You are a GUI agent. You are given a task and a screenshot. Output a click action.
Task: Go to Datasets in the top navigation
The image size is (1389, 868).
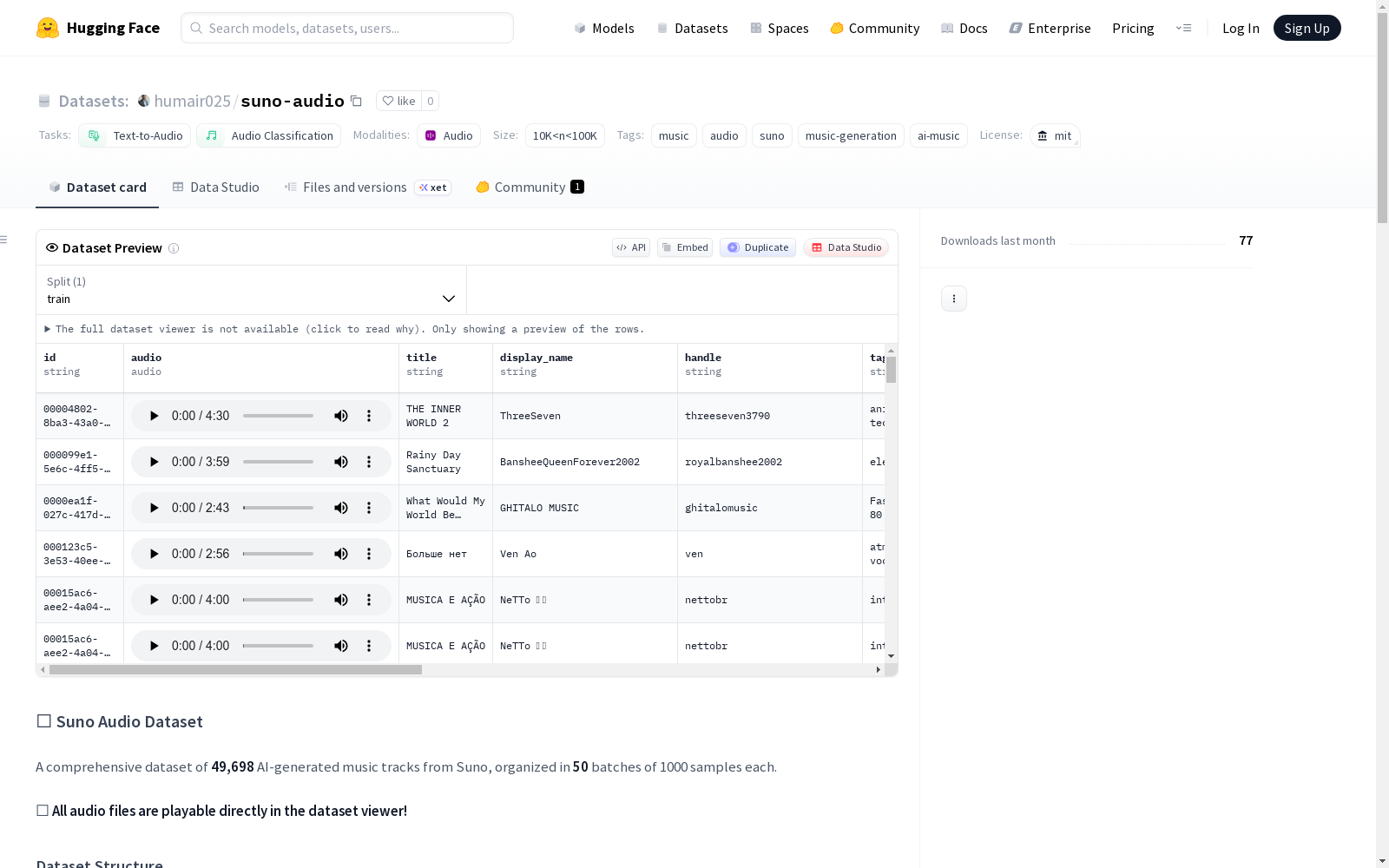coord(692,28)
